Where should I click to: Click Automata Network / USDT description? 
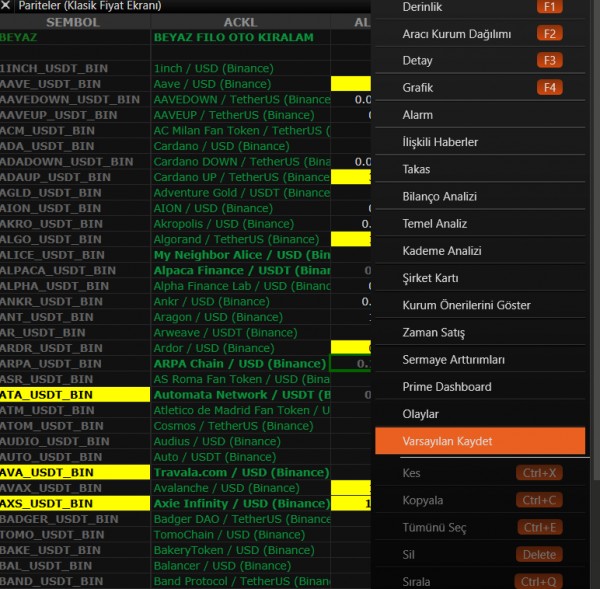tap(241, 395)
